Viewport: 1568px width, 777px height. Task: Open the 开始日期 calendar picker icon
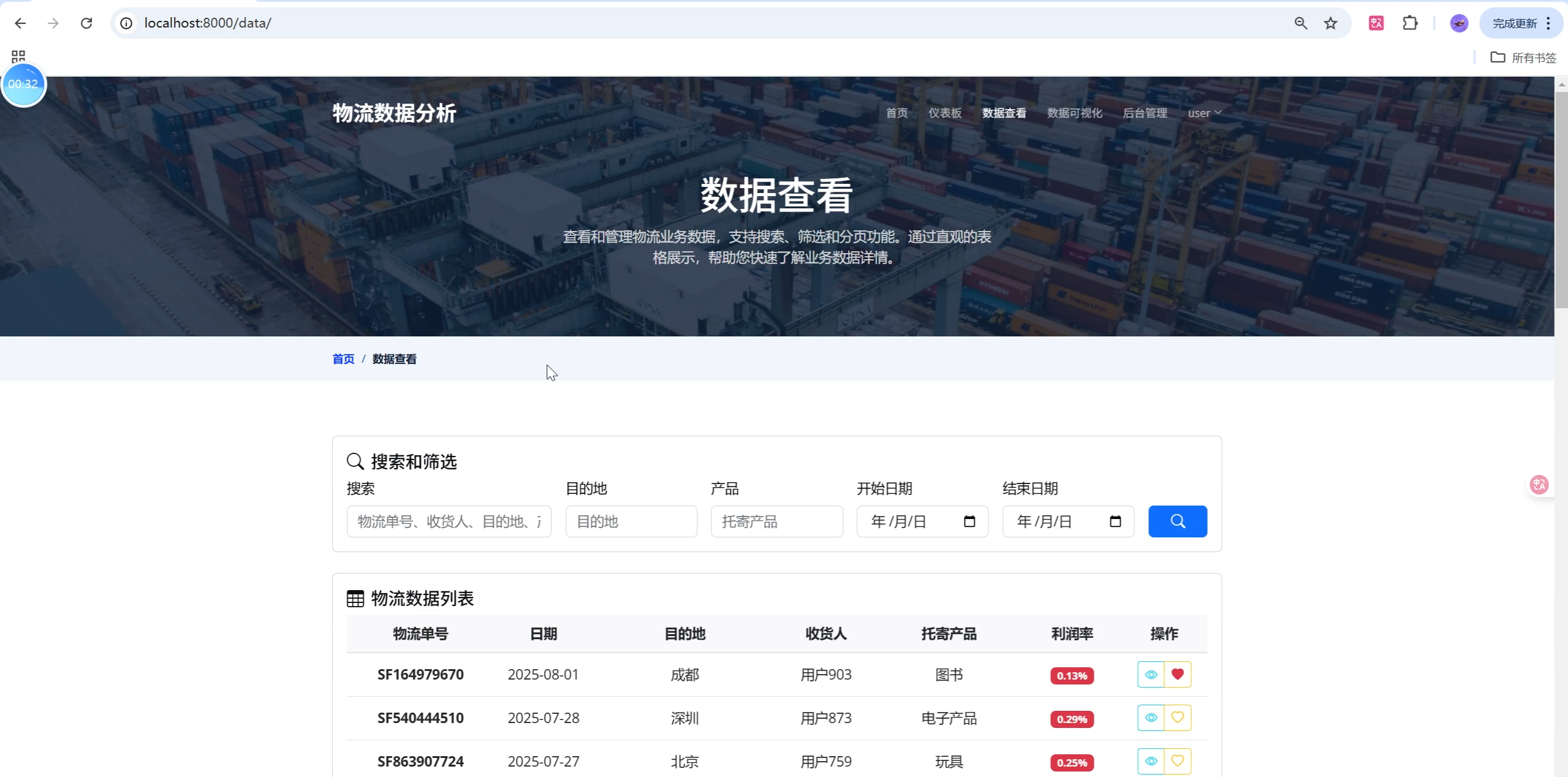point(969,521)
